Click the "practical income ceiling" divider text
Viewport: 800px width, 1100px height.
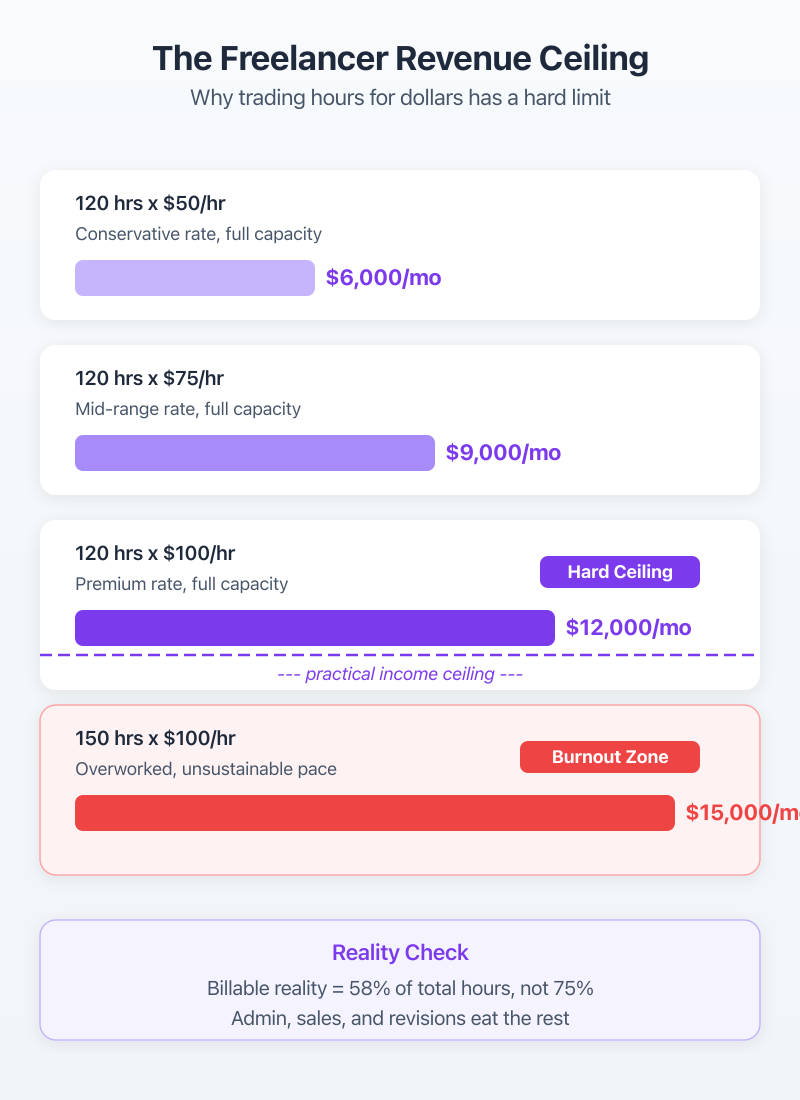pyautogui.click(x=400, y=674)
